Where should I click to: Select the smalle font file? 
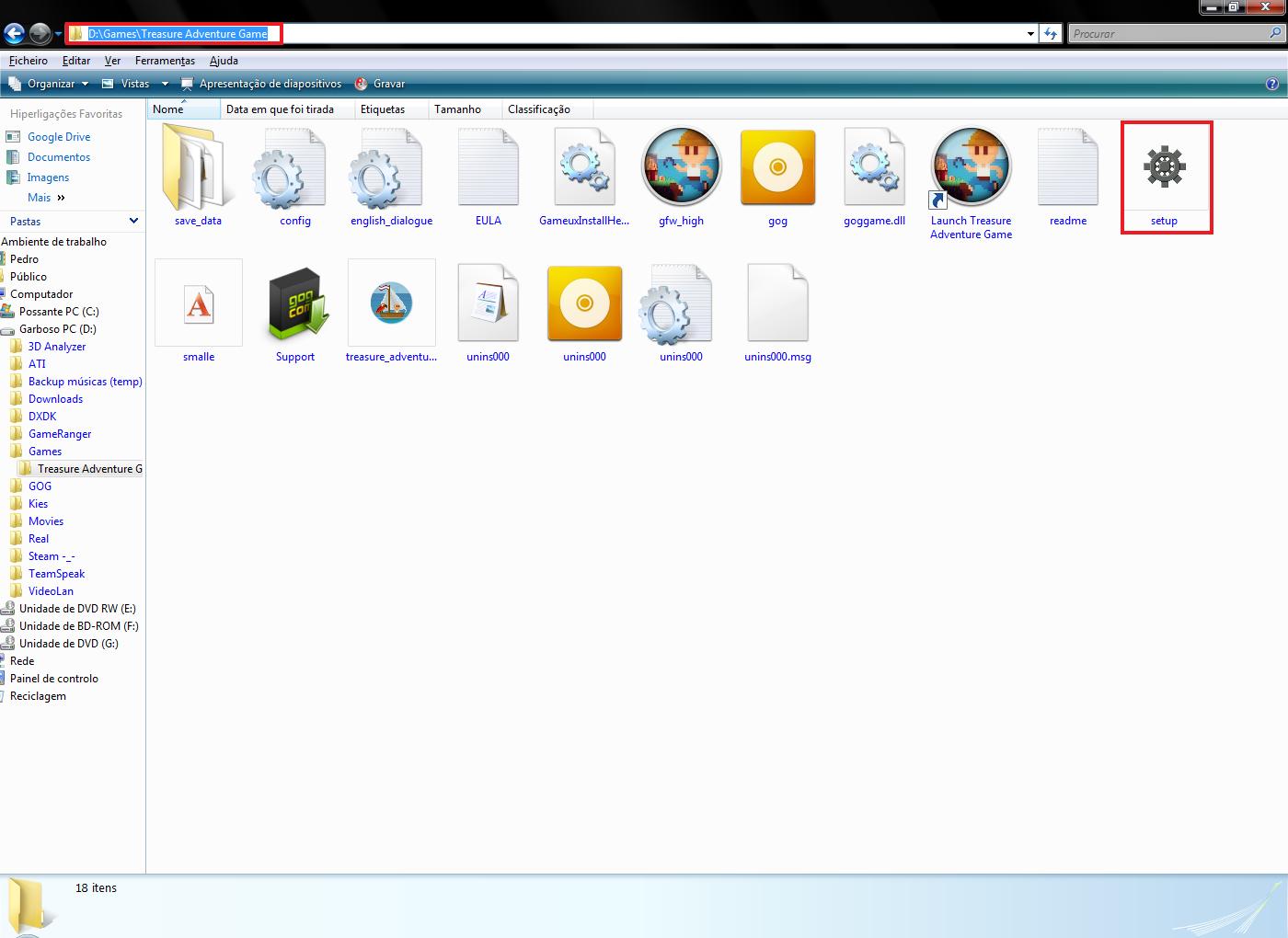(x=199, y=303)
